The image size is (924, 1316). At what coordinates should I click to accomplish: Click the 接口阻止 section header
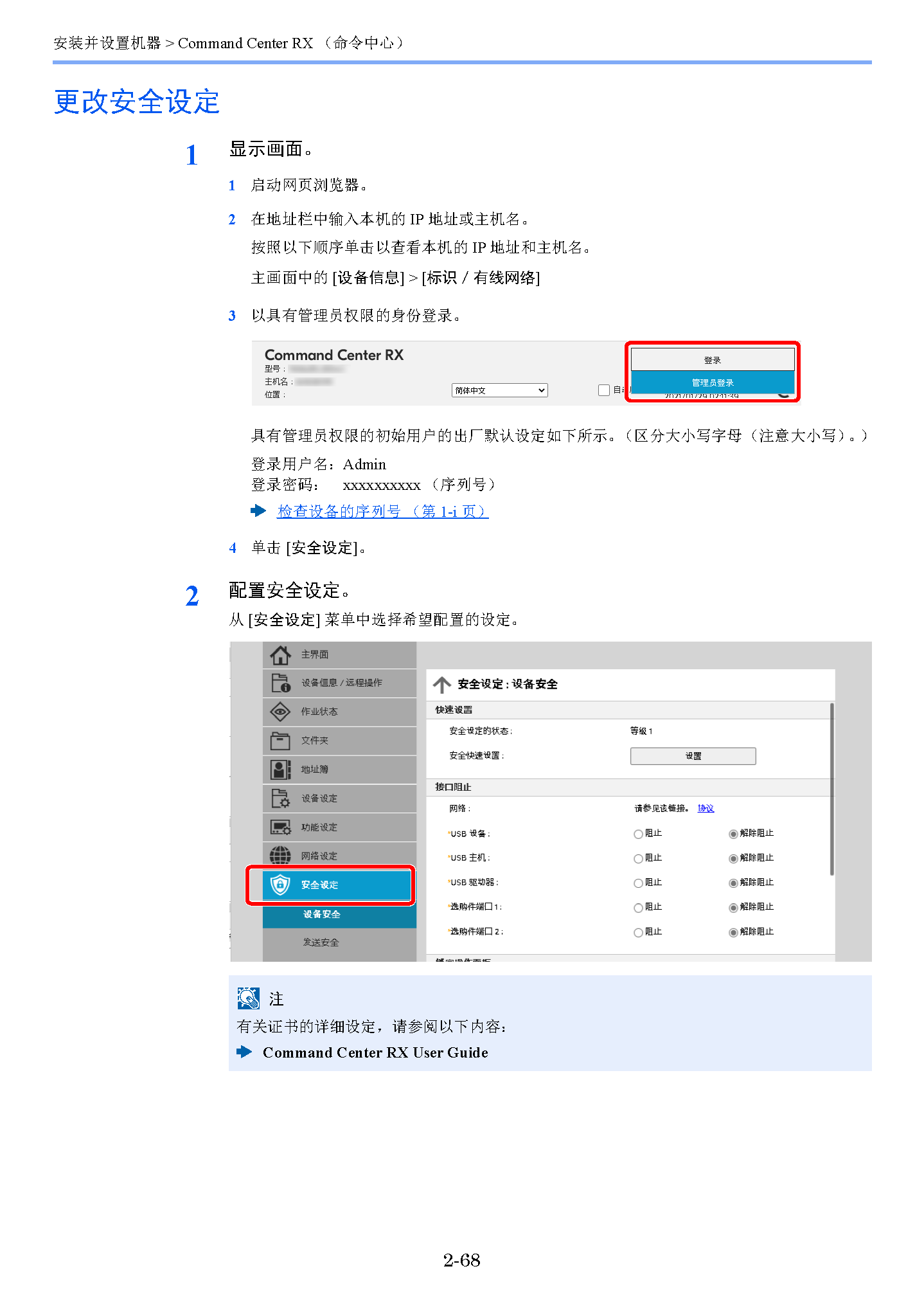(x=630, y=787)
